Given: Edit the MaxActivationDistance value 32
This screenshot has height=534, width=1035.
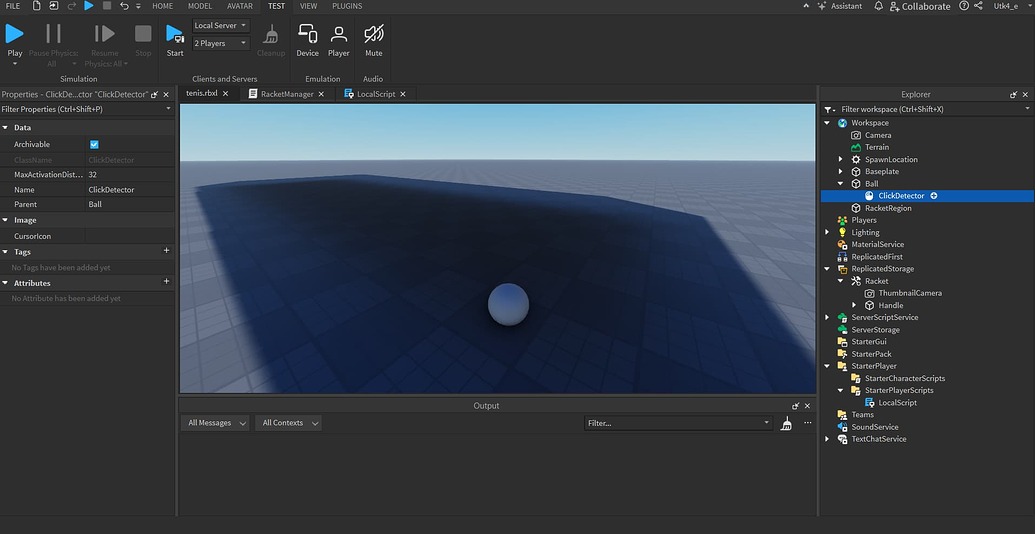Looking at the screenshot, I should click(x=130, y=175).
